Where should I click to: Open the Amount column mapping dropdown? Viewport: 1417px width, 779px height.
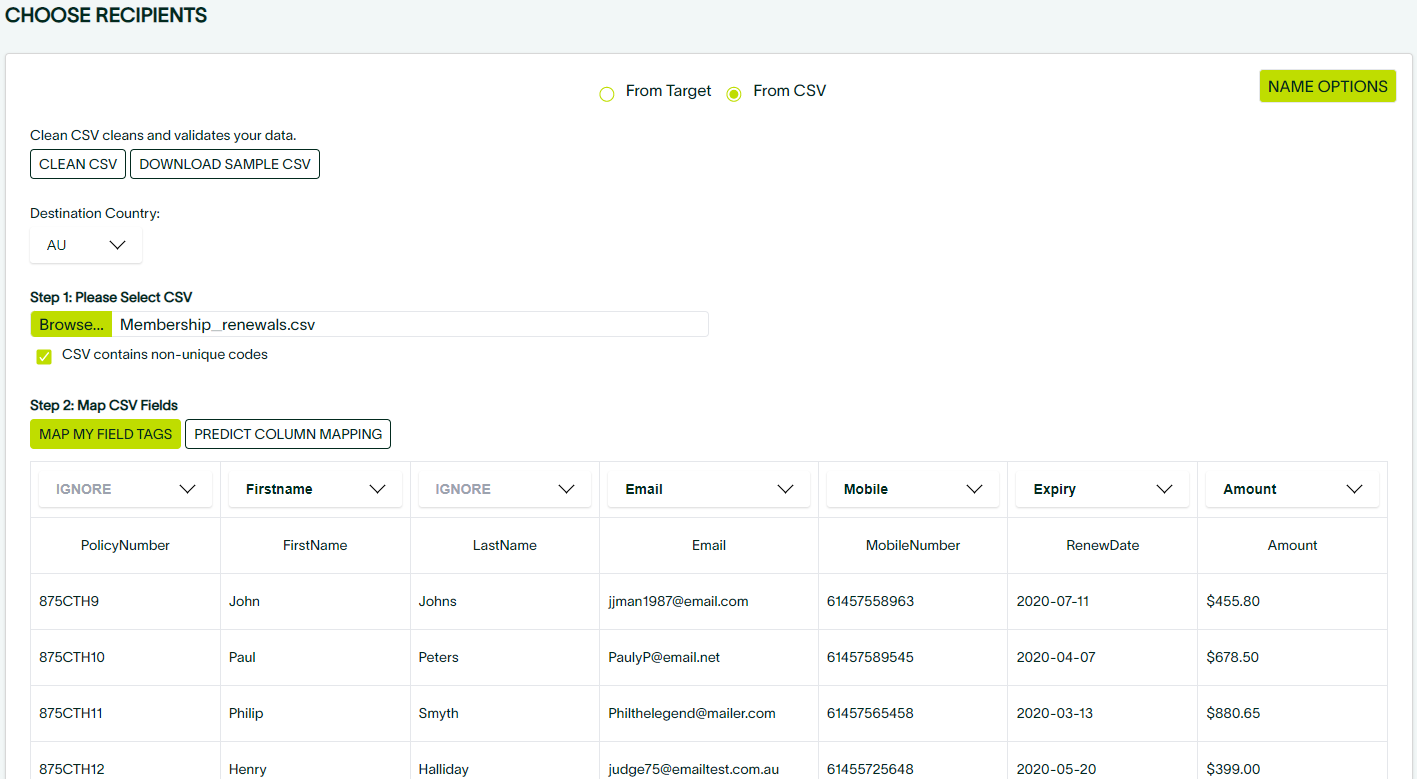click(1292, 489)
